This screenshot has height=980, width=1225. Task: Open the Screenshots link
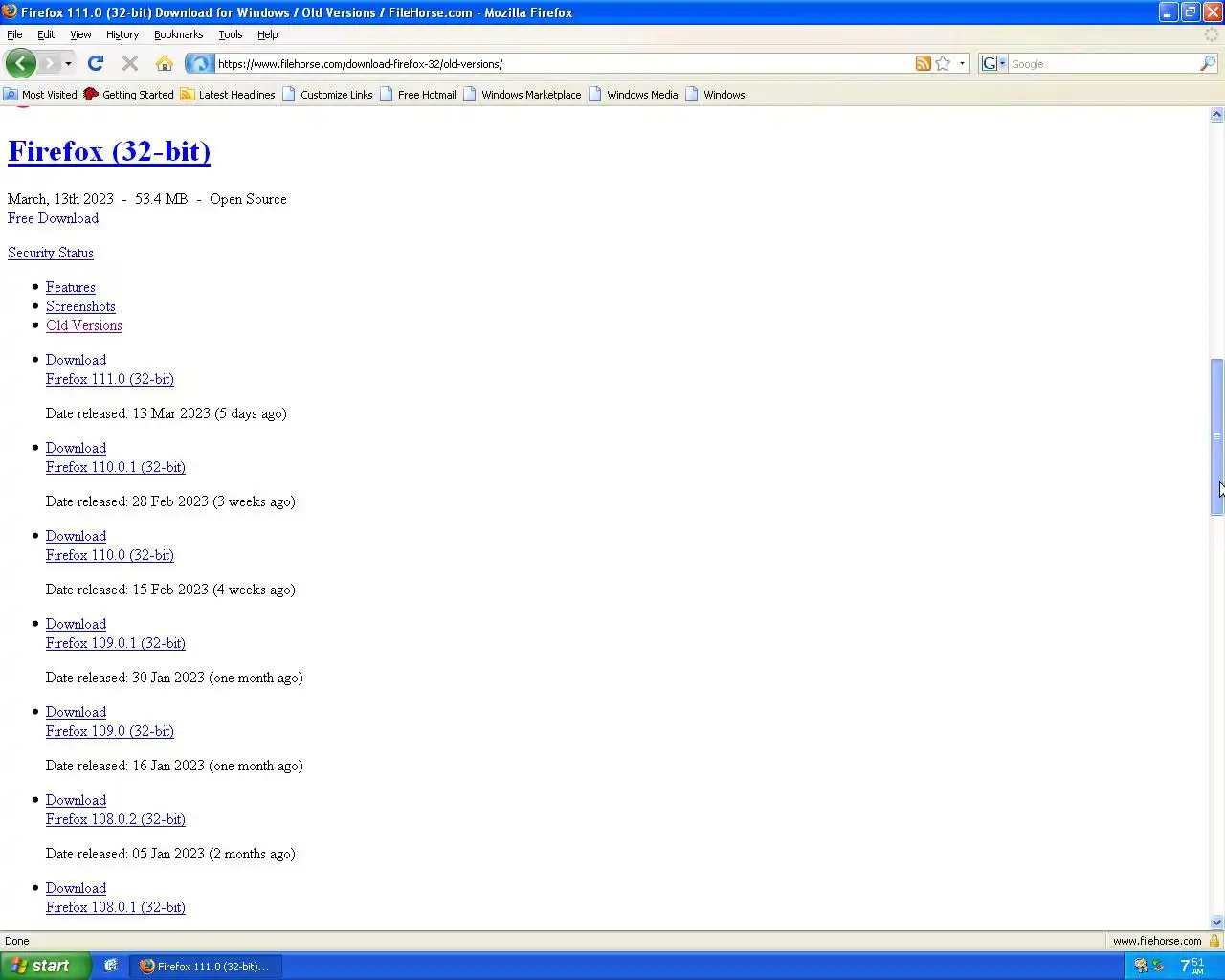coord(80,306)
